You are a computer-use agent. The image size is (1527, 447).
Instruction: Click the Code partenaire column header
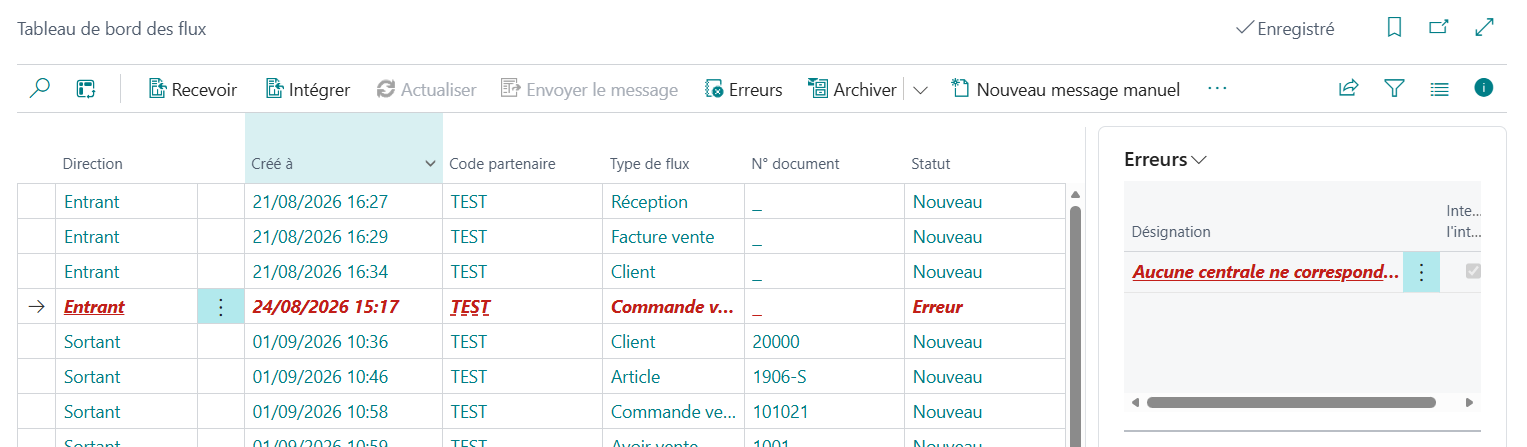[x=502, y=164]
